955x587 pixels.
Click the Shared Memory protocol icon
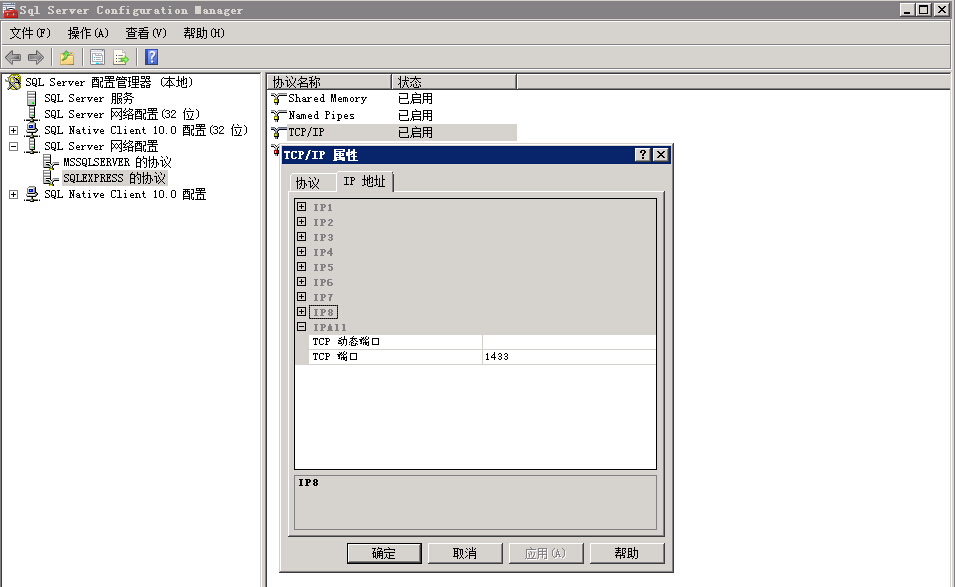tap(279, 99)
